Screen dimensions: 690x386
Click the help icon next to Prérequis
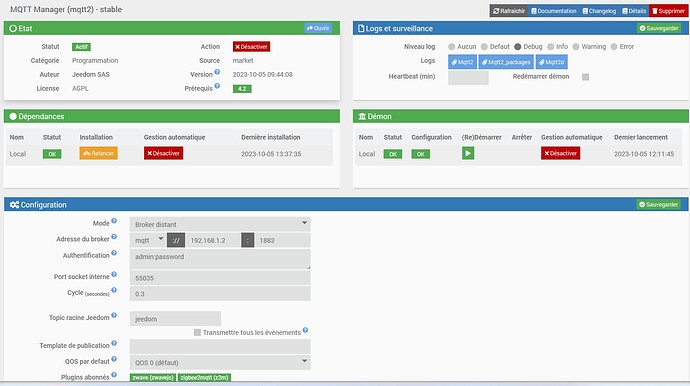(x=217, y=86)
